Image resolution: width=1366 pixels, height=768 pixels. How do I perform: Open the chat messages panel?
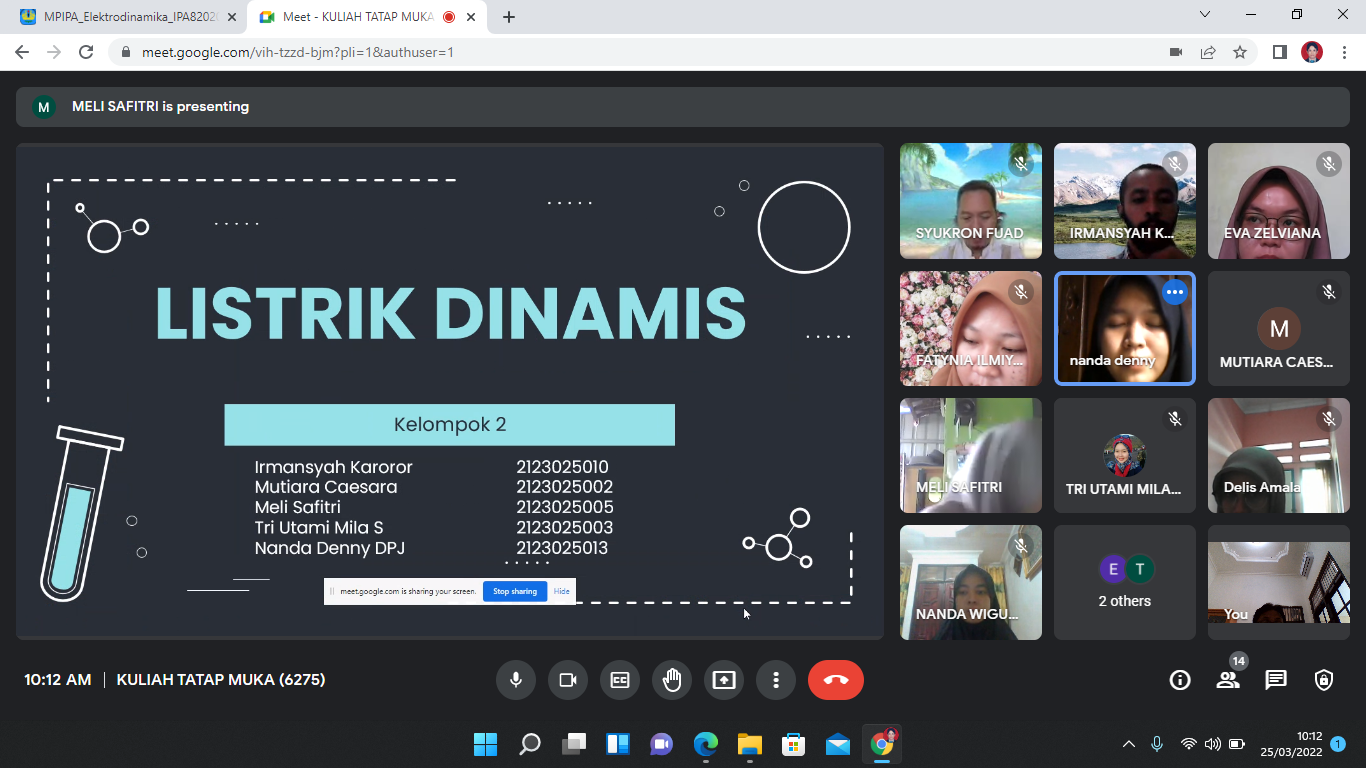1276,680
